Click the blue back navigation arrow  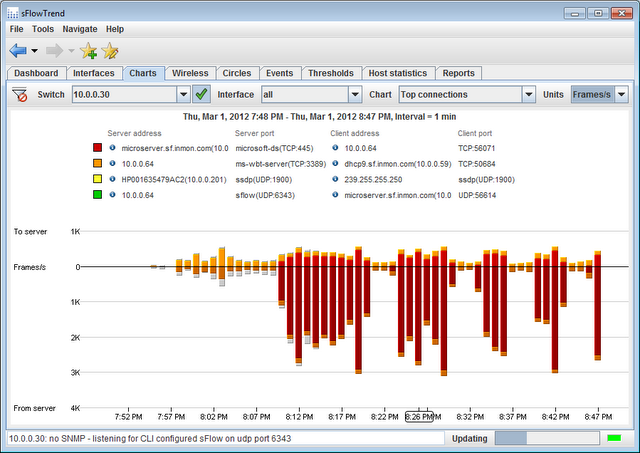pyautogui.click(x=19, y=50)
